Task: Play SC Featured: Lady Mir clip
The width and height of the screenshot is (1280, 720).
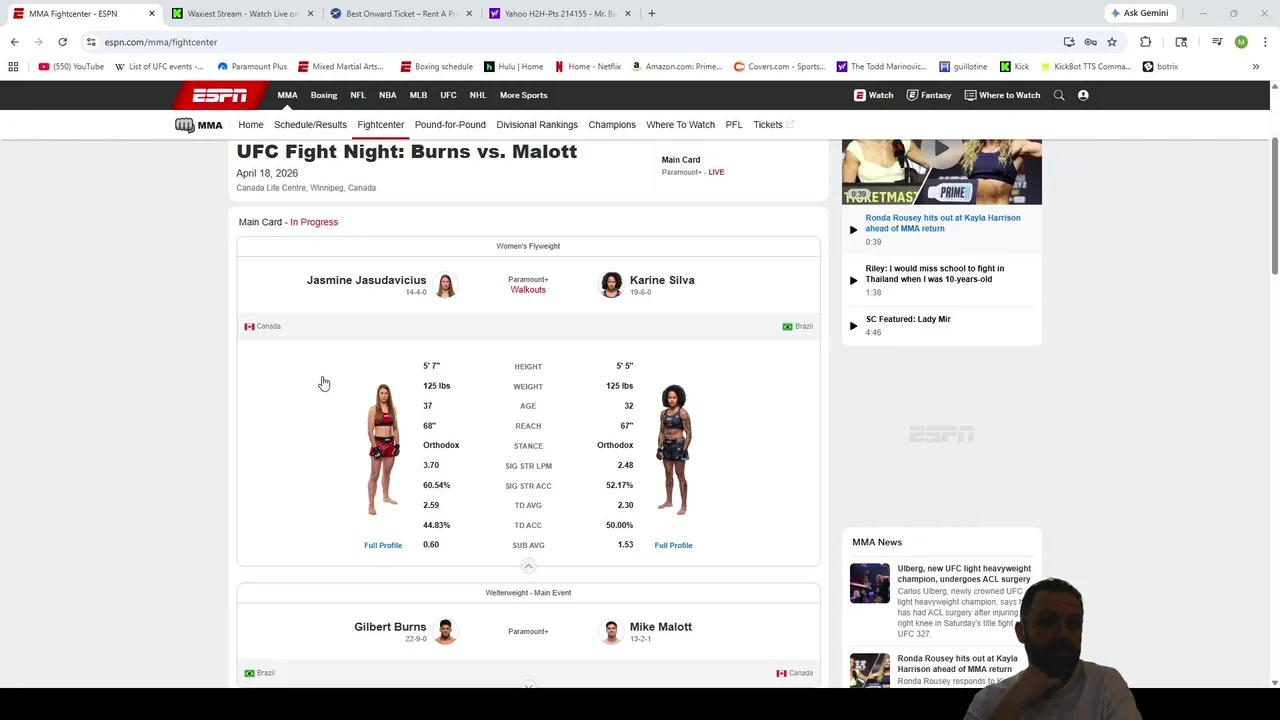Action: pyautogui.click(x=853, y=325)
